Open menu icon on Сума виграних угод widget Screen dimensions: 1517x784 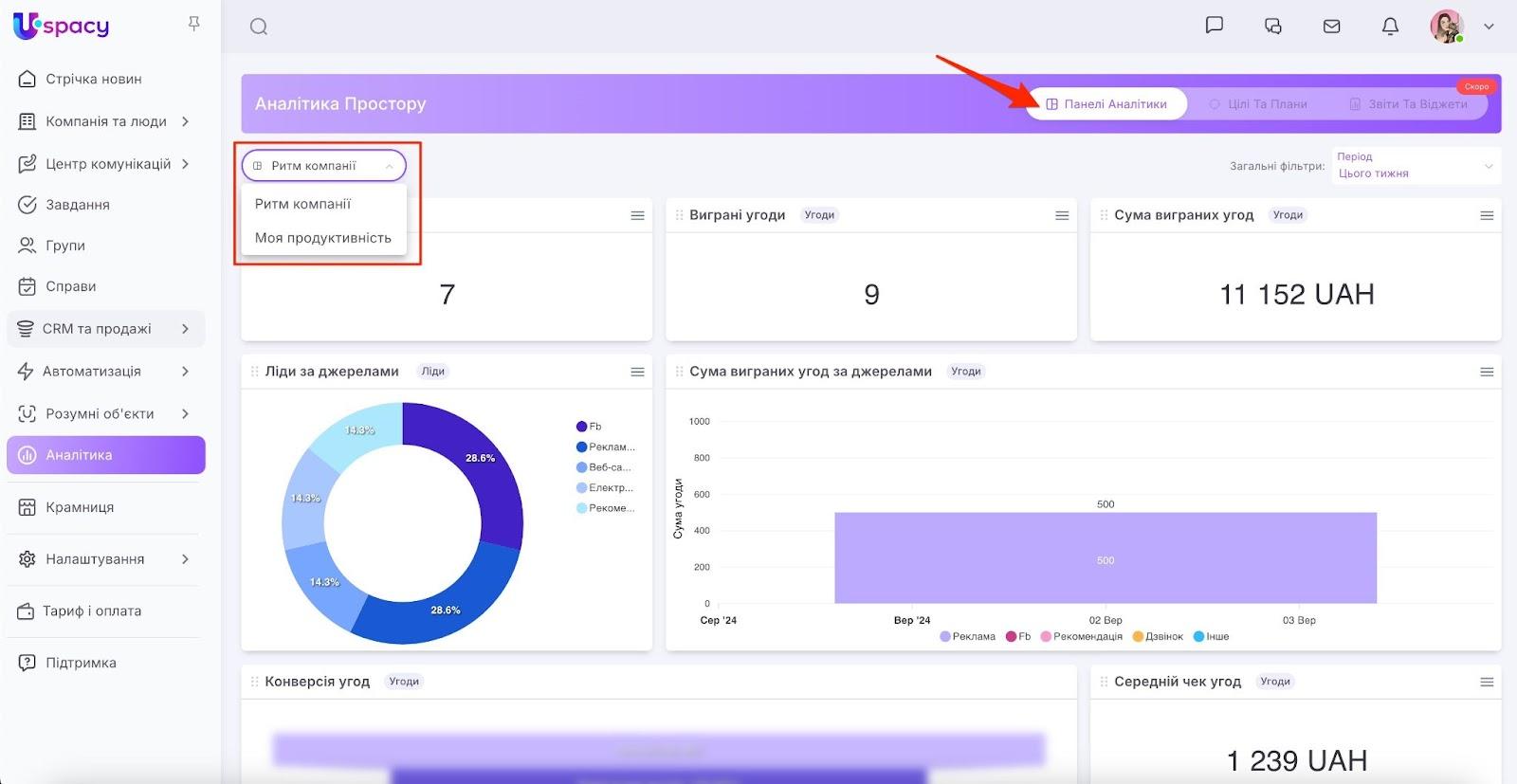tap(1487, 216)
